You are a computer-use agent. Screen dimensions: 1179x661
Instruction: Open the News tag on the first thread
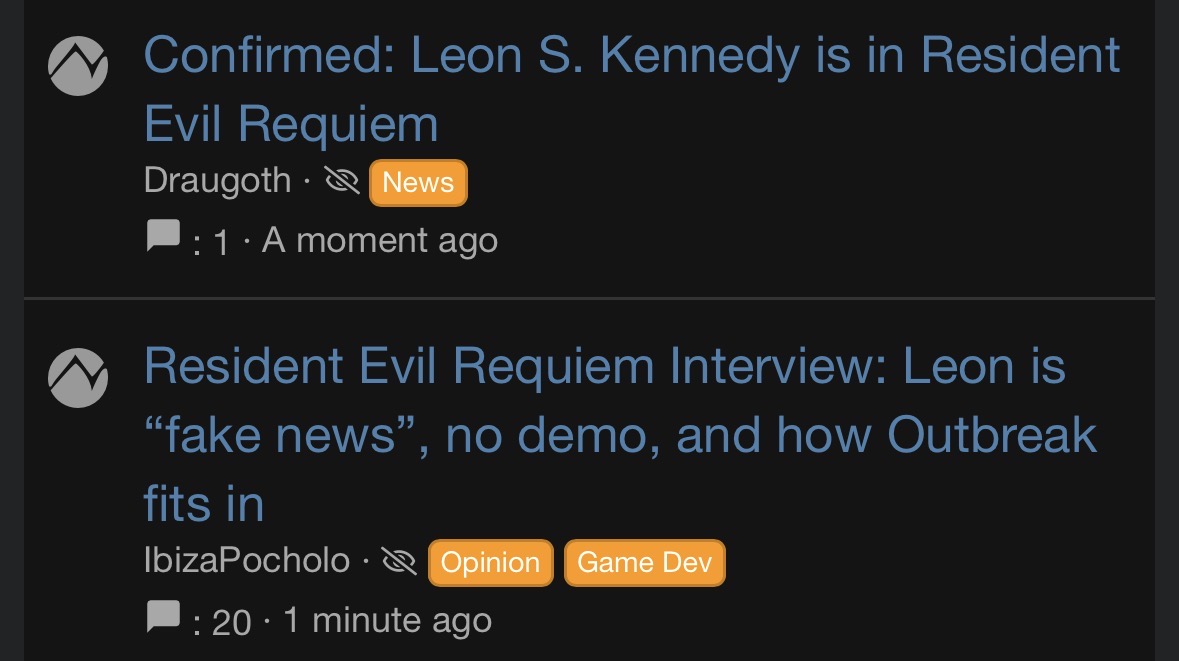click(x=417, y=182)
